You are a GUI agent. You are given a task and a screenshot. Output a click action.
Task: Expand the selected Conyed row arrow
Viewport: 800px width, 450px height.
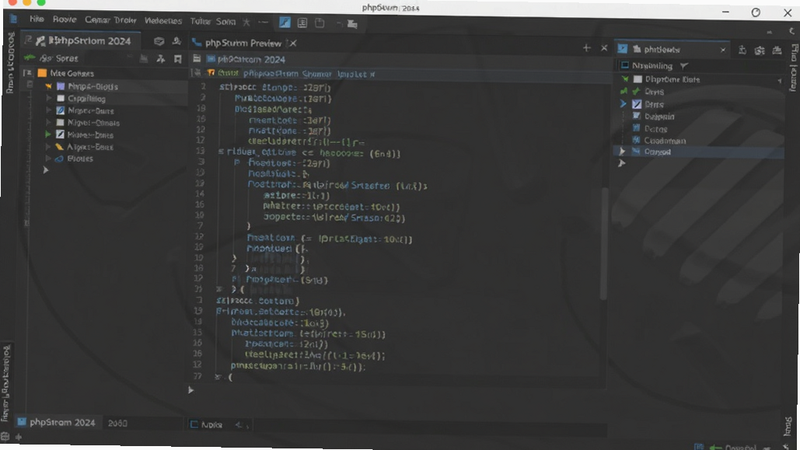coord(622,152)
